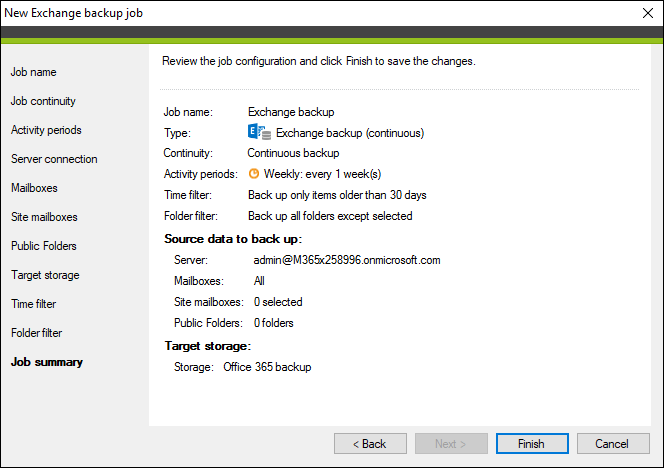This screenshot has height=468, width=664.
Task: Navigate to the Site mailboxes step
Action: tap(44, 217)
